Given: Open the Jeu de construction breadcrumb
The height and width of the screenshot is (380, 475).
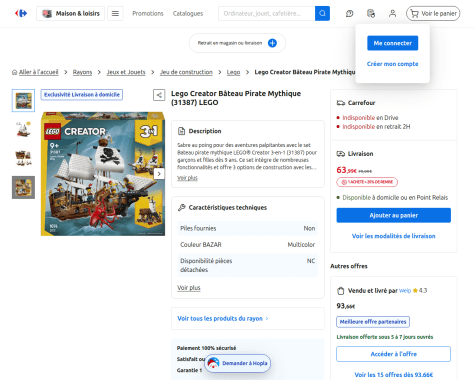Looking at the screenshot, I should [x=186, y=72].
